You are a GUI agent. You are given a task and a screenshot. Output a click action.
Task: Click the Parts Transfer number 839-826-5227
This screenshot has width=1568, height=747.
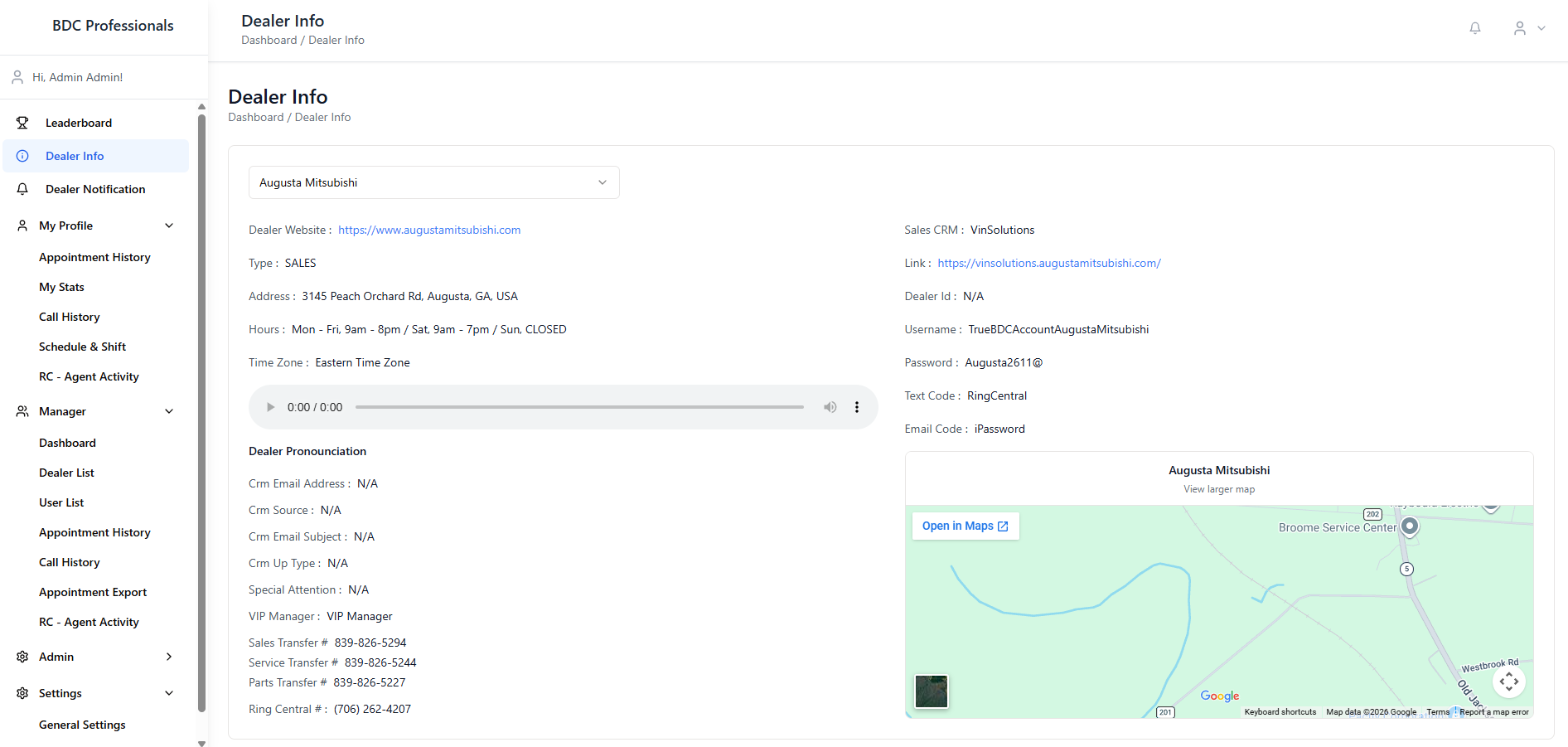[370, 682]
